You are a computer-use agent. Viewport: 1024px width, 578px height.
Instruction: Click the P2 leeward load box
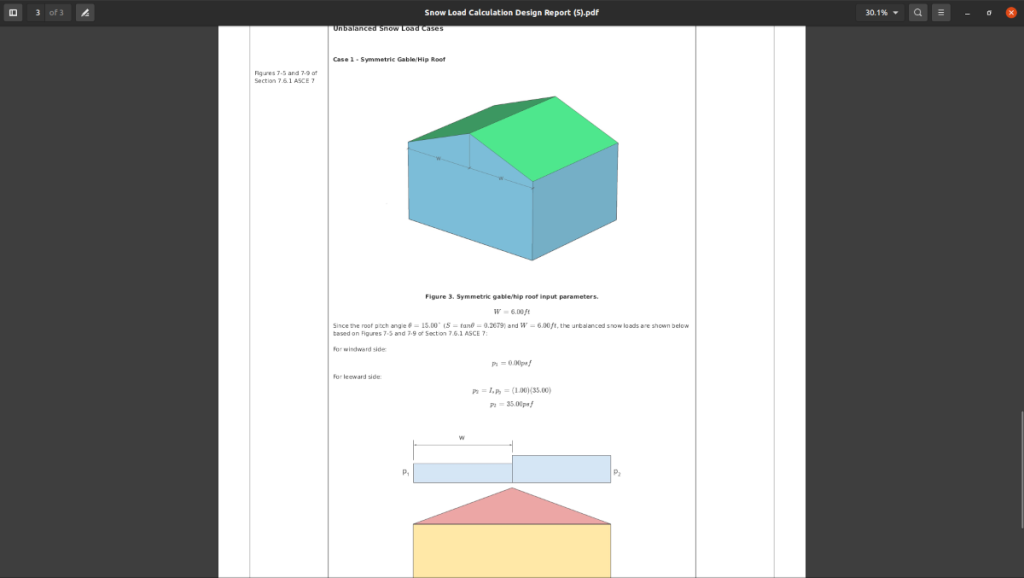coord(561,469)
